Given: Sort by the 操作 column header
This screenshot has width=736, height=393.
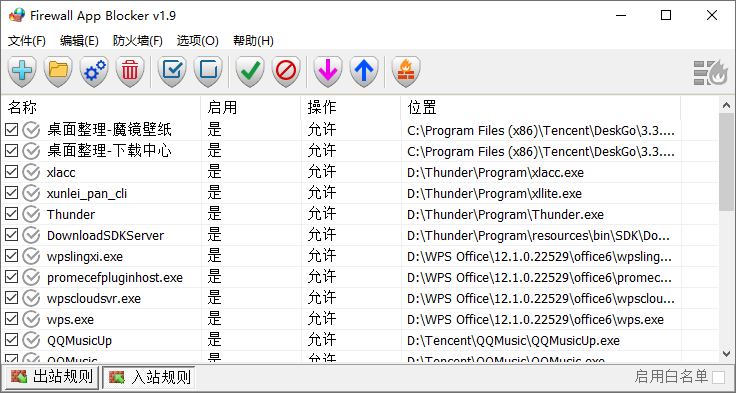Looking at the screenshot, I should point(351,108).
